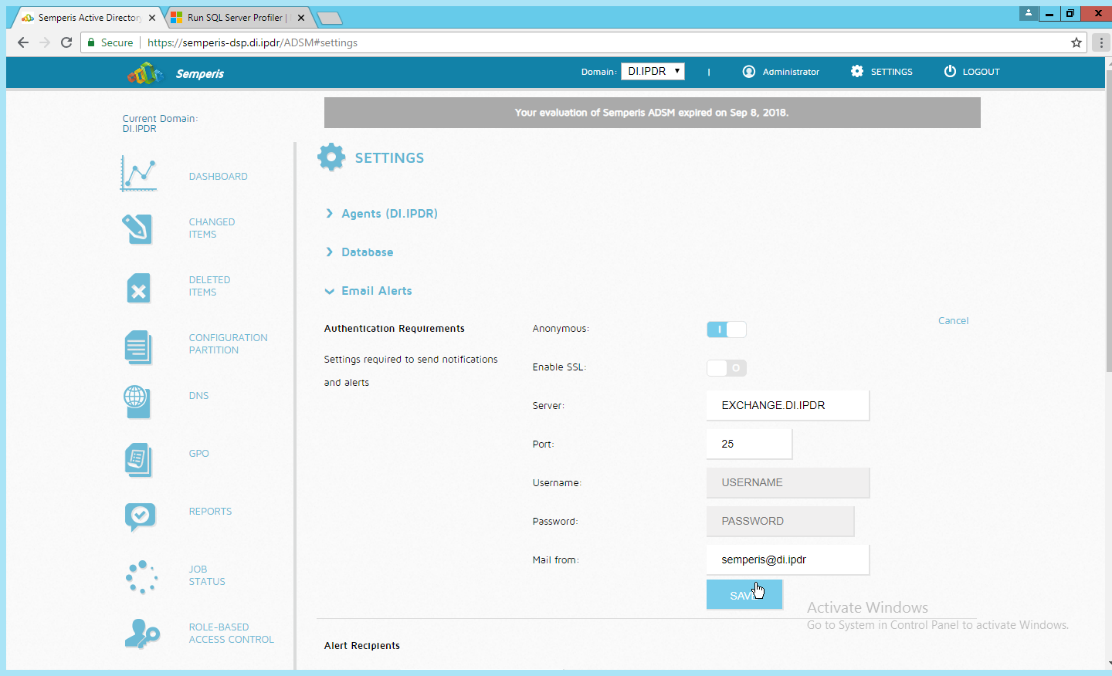Collapse the Email Alerts section
This screenshot has width=1112, height=676.
[375, 291]
